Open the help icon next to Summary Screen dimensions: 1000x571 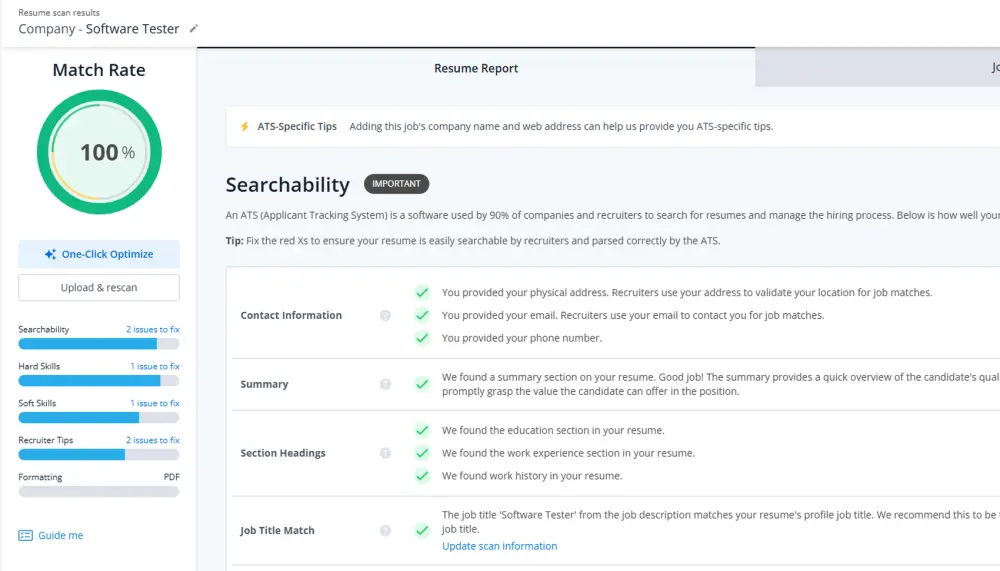(385, 384)
